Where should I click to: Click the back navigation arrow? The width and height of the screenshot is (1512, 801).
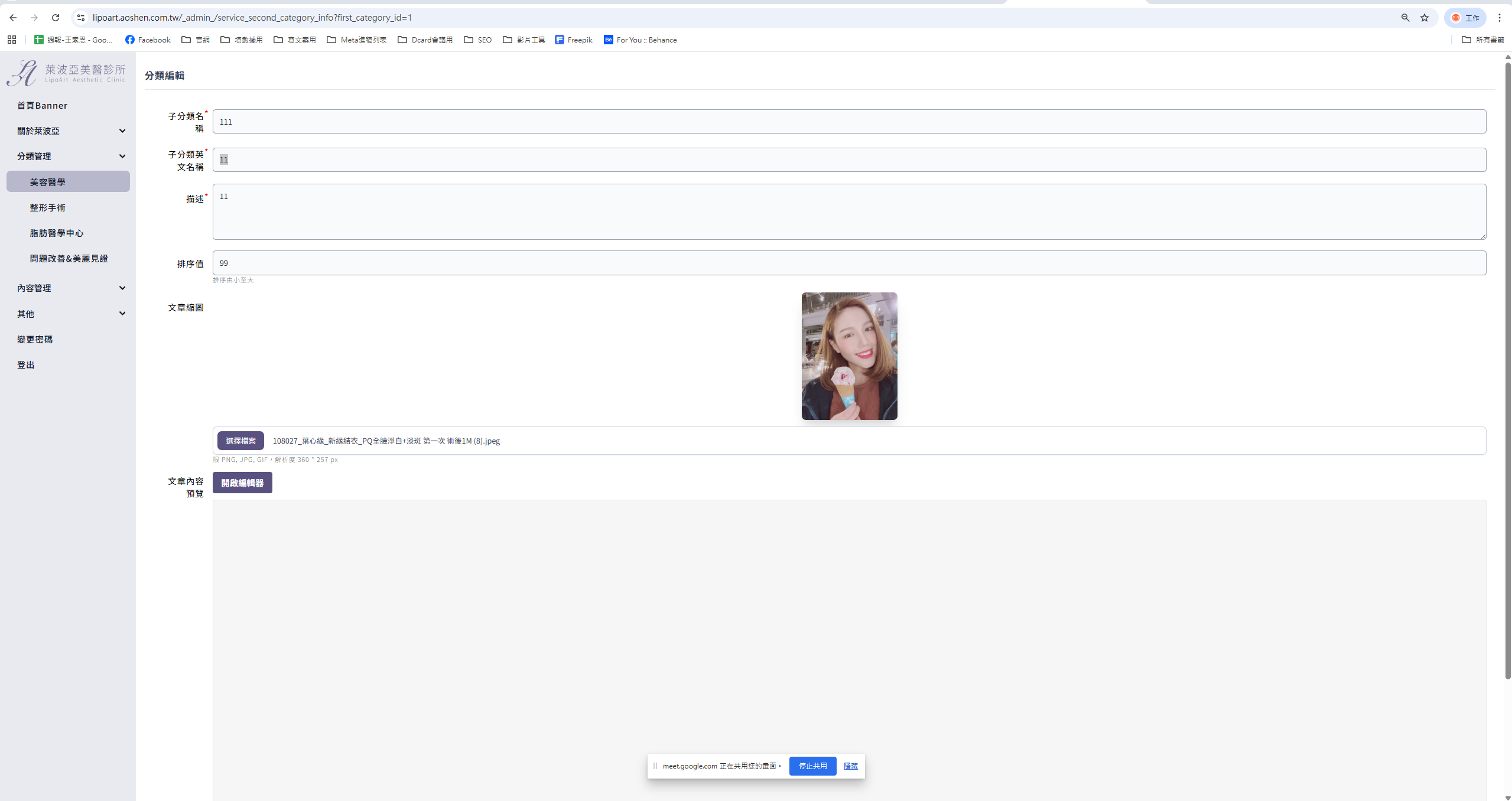tap(13, 18)
